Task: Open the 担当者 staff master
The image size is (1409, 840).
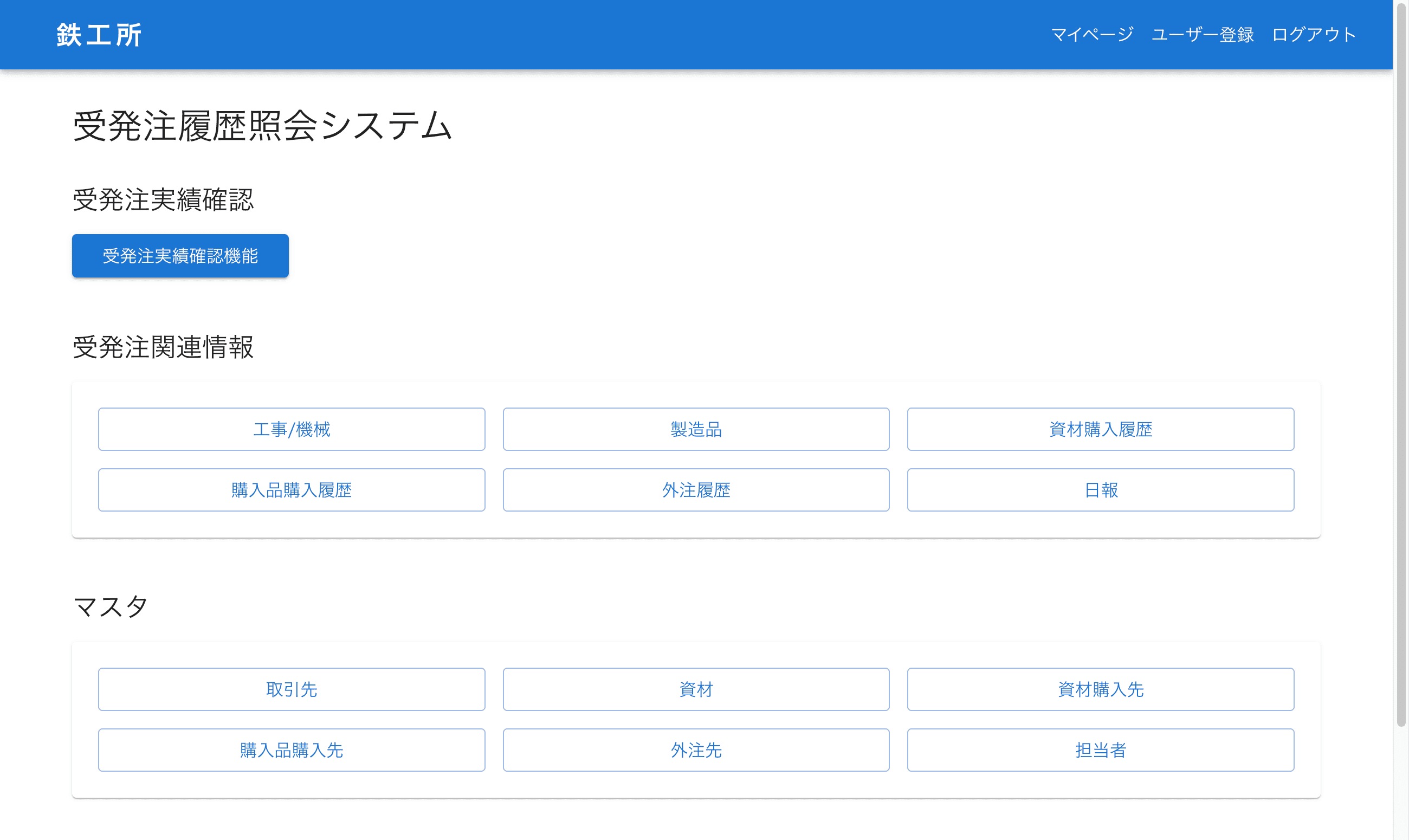Action: [1100, 750]
